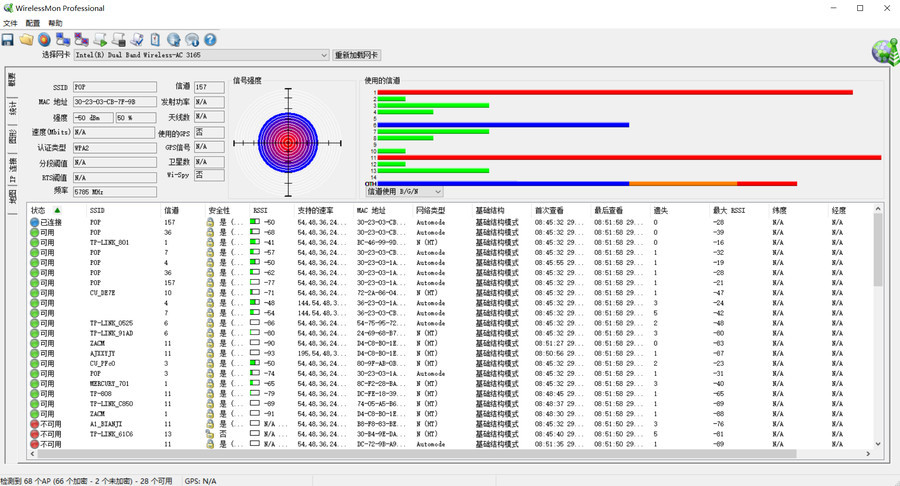The height and width of the screenshot is (486, 900).
Task: Click the printer icon in toolbar
Action: tap(118, 40)
